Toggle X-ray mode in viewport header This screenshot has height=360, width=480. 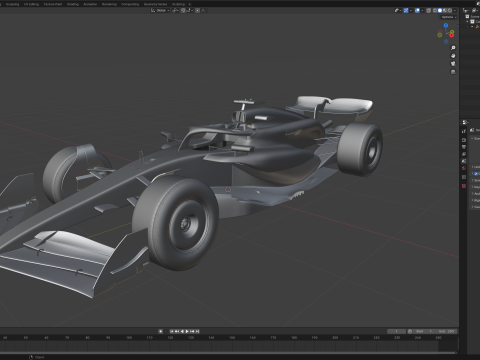pyautogui.click(x=429, y=10)
